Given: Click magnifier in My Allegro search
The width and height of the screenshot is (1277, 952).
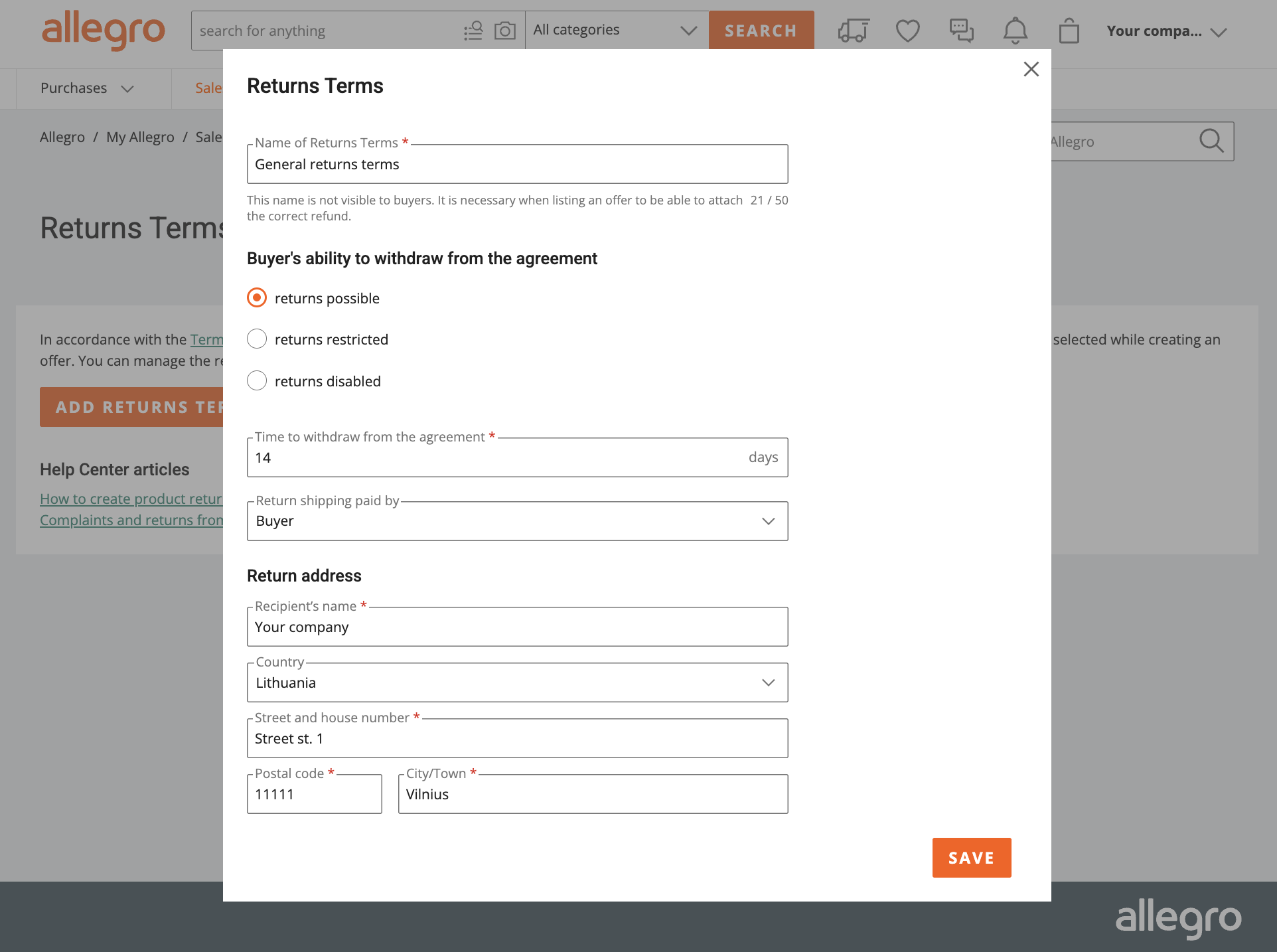Looking at the screenshot, I should pos(1211,141).
